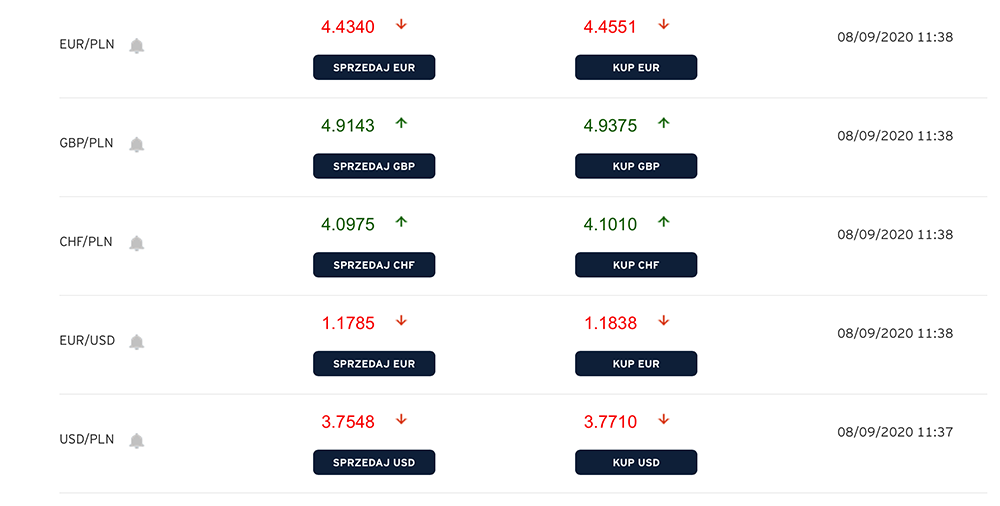Click the GBP/PLN notification bell
This screenshot has height=506, width=1000.
pyautogui.click(x=136, y=145)
